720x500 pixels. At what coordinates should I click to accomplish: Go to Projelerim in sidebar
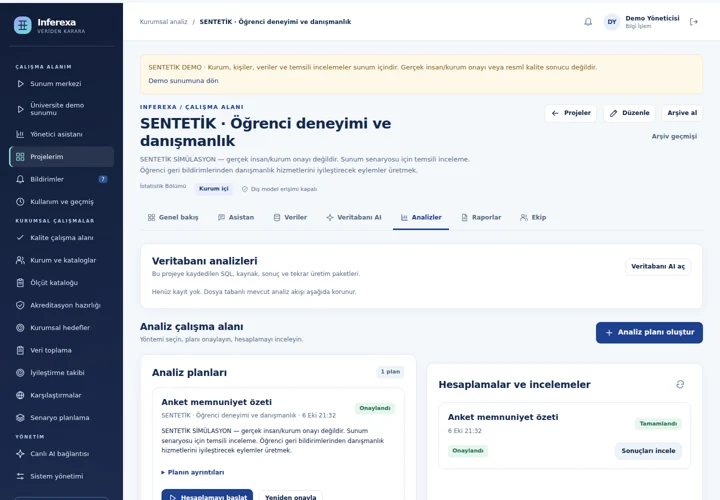pos(62,157)
